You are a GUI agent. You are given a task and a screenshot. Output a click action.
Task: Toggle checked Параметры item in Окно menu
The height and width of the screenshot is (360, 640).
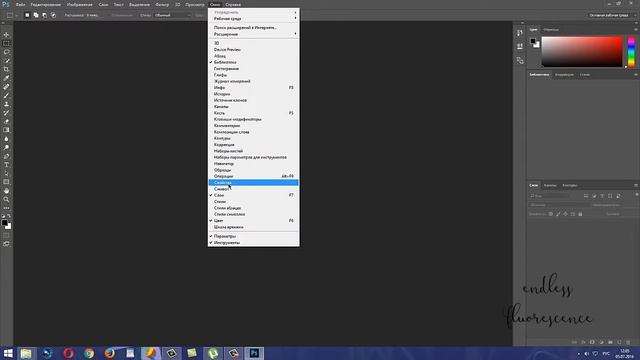[x=253, y=236]
